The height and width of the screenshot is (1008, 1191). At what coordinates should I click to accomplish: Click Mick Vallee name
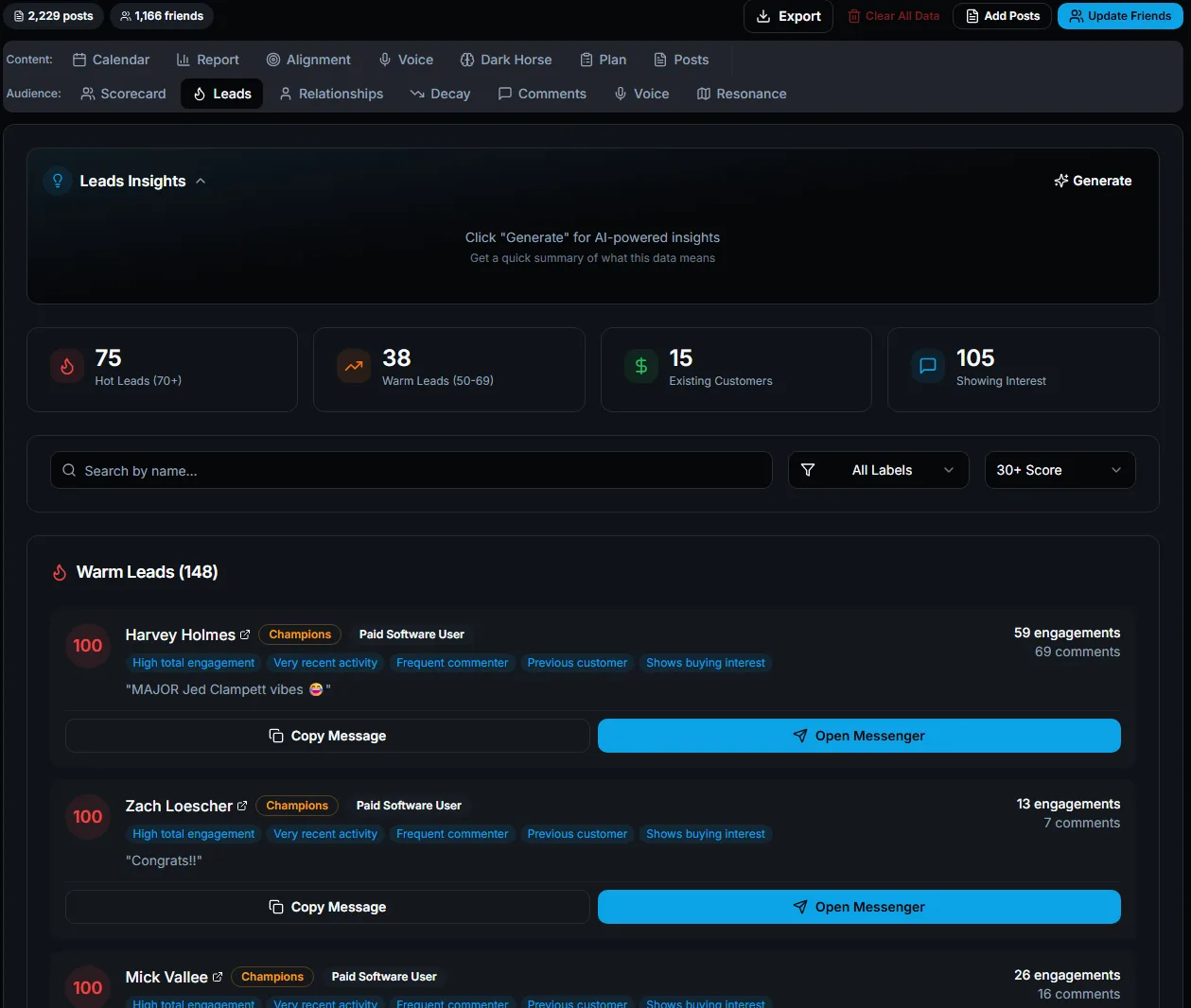[166, 977]
